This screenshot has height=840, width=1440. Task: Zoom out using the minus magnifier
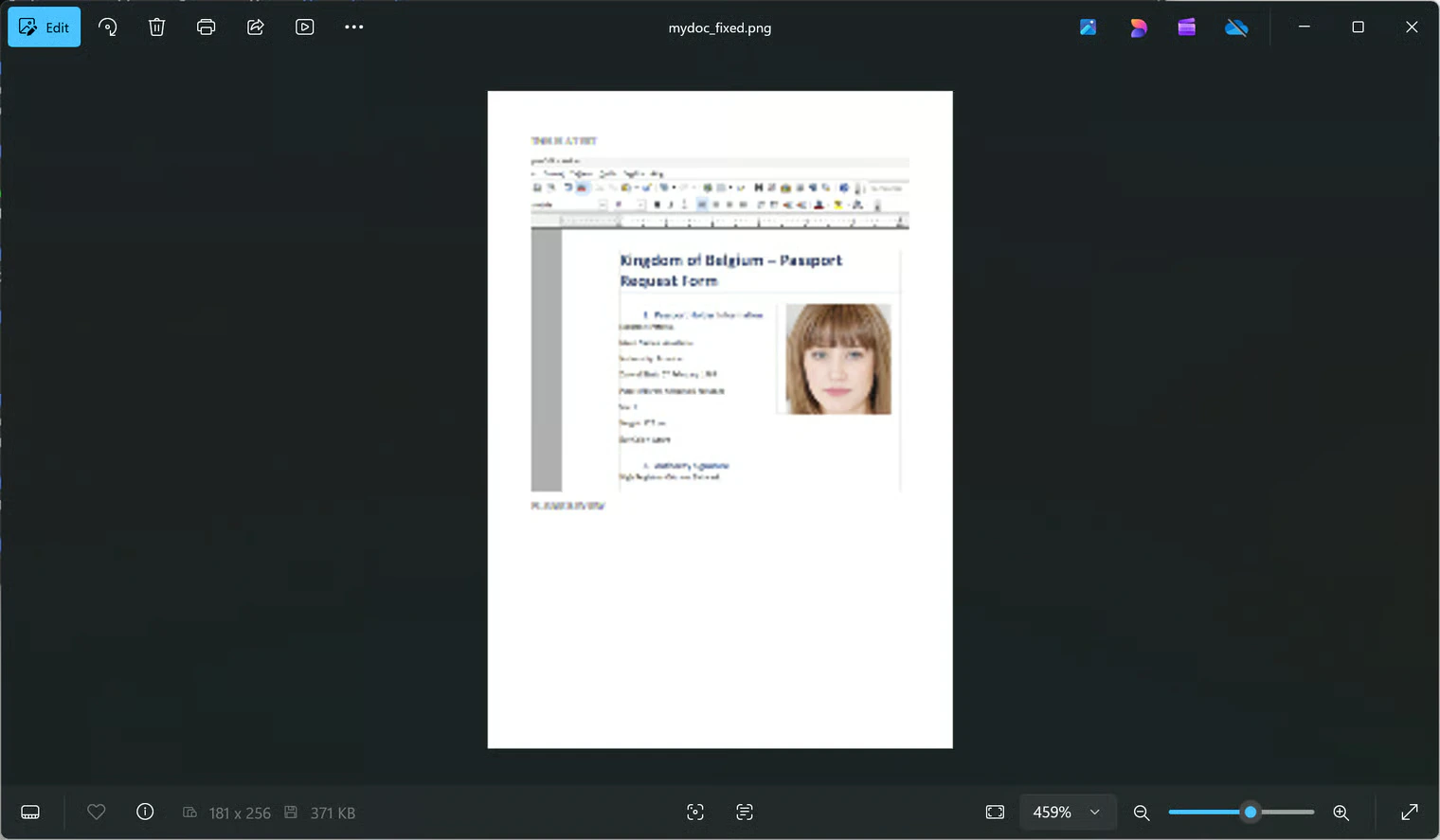(1142, 813)
